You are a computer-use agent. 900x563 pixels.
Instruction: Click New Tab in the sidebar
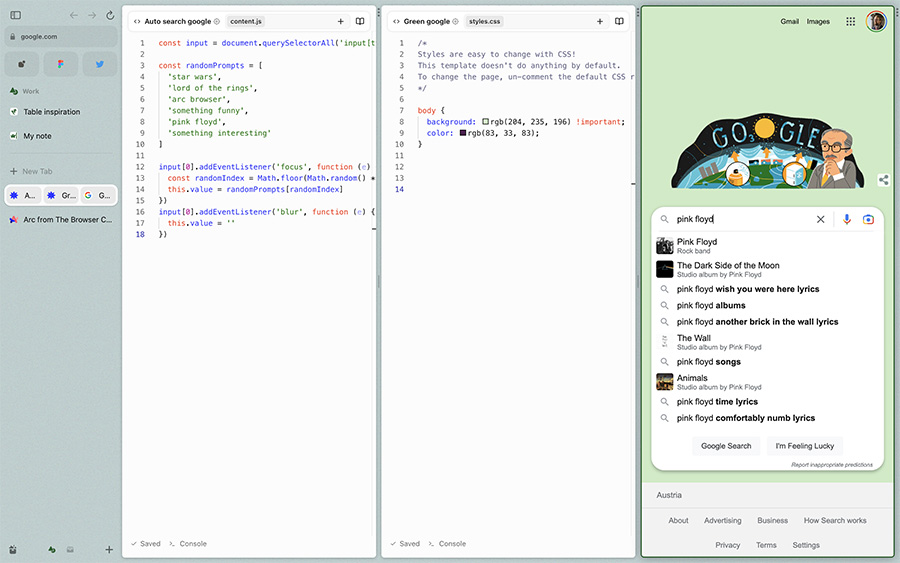pos(61,171)
